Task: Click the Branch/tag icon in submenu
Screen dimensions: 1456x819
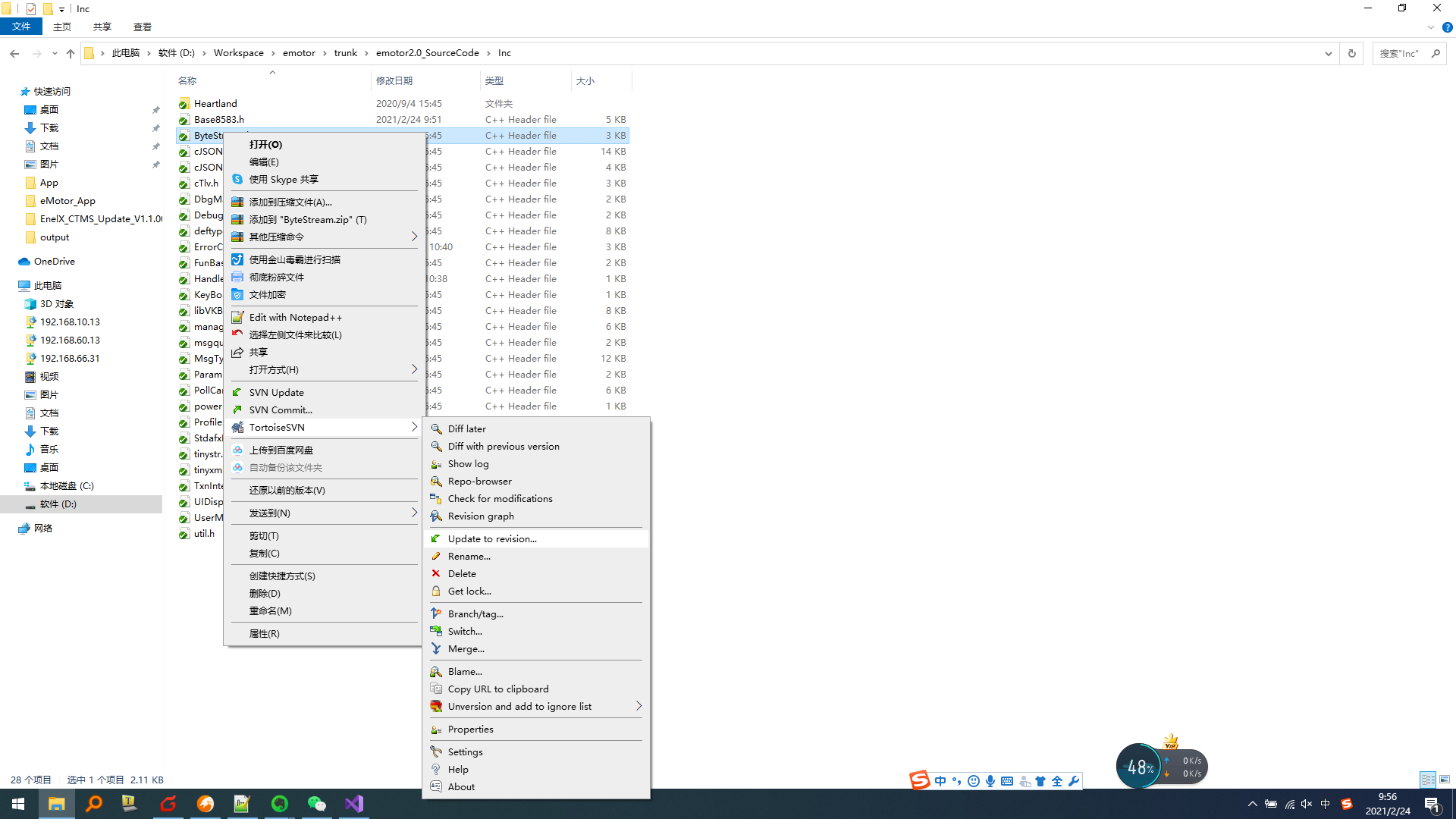Action: click(436, 613)
